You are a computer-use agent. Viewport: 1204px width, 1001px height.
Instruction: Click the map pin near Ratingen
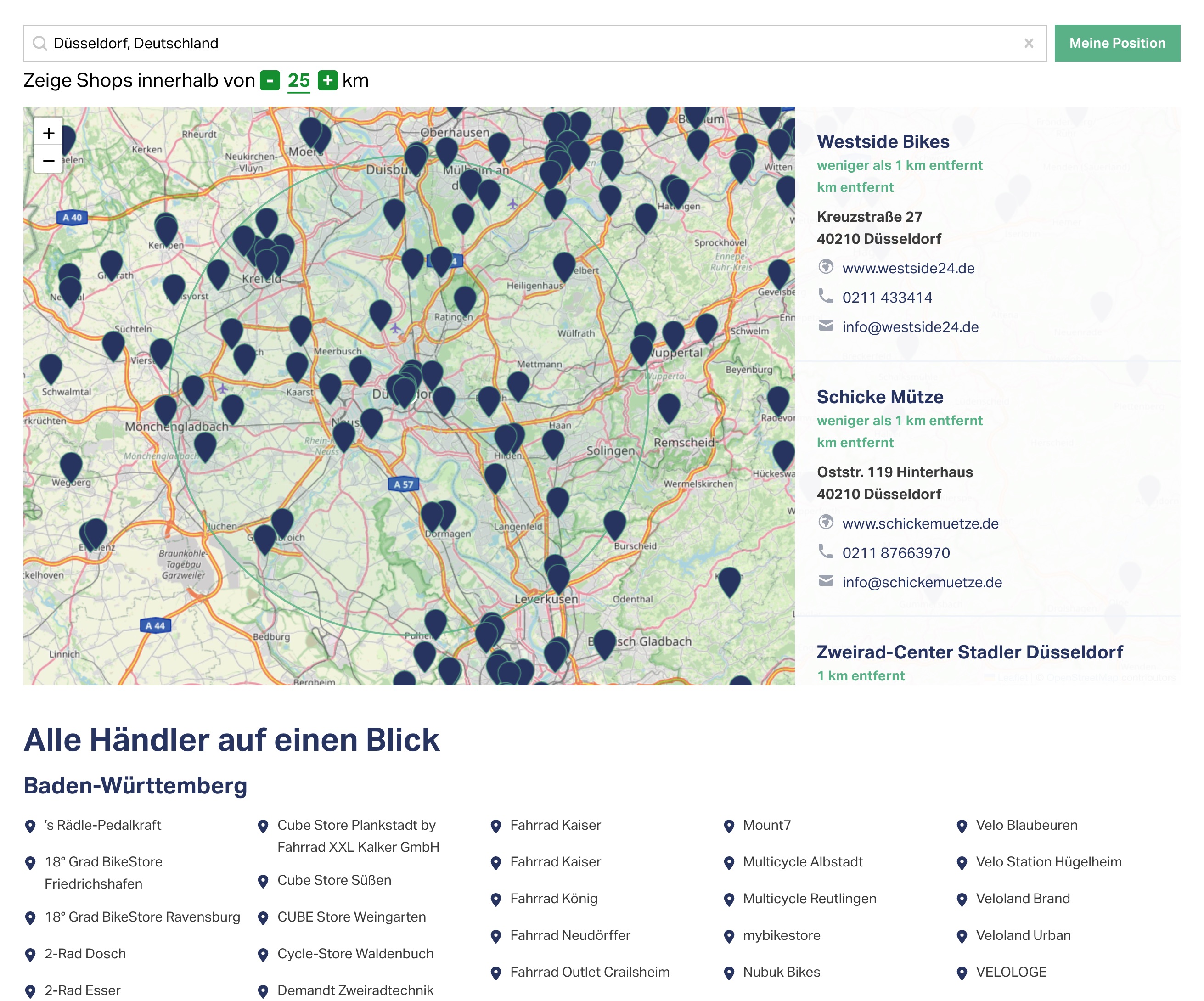point(464,298)
